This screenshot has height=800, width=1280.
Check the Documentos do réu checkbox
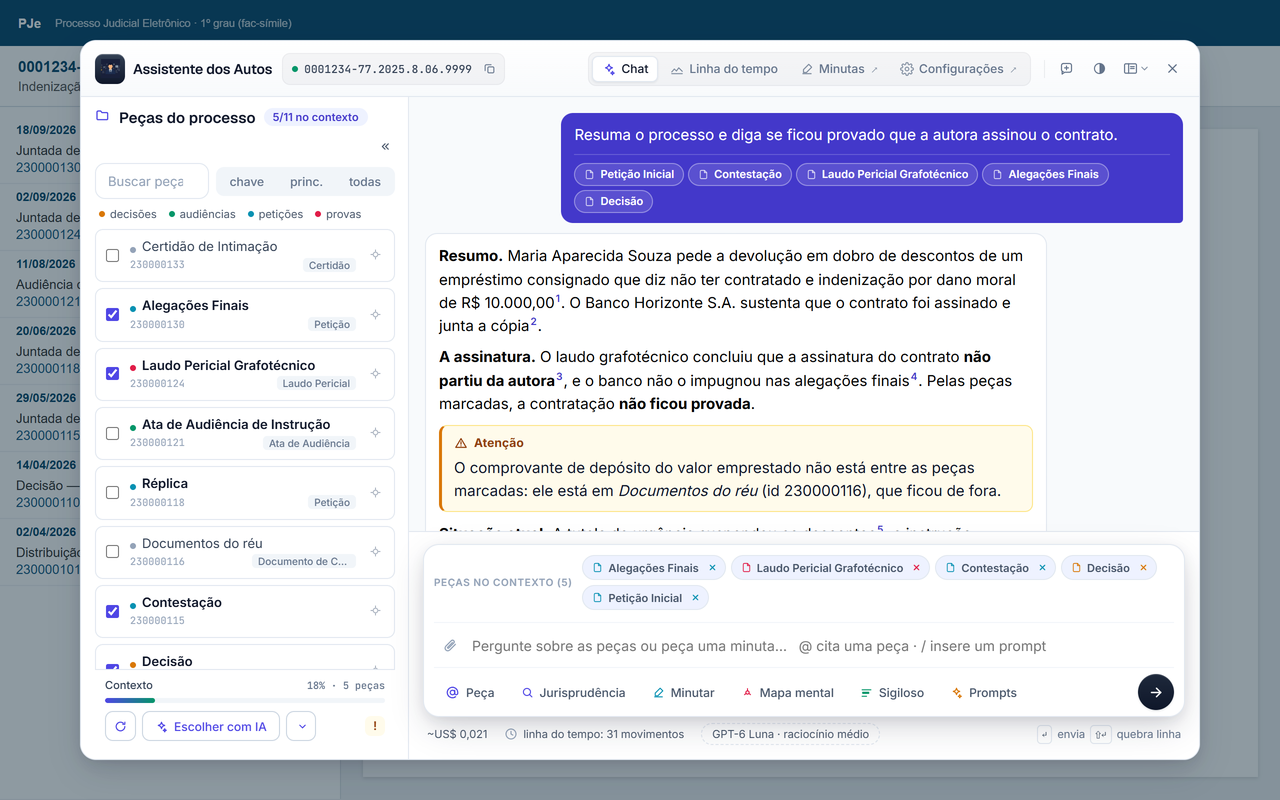pos(113,551)
